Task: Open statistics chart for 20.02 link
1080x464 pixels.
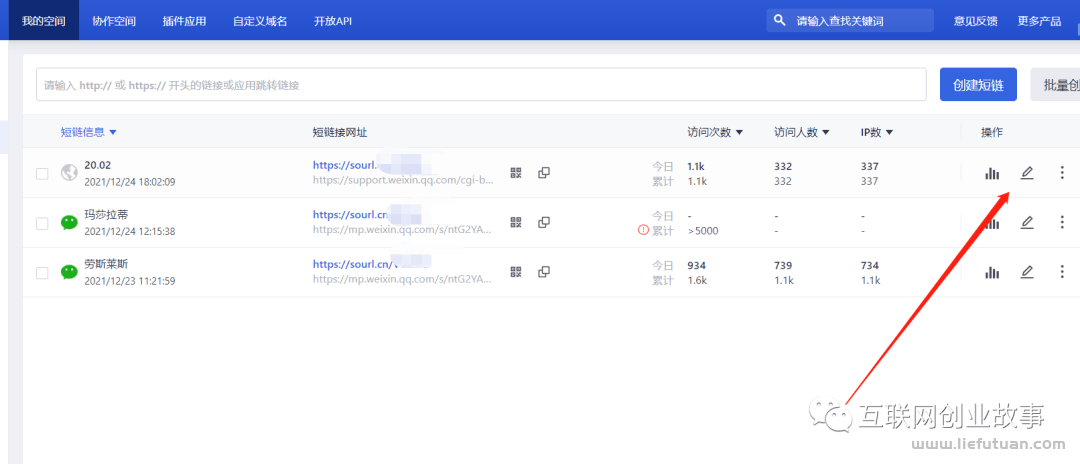Action: (x=992, y=173)
